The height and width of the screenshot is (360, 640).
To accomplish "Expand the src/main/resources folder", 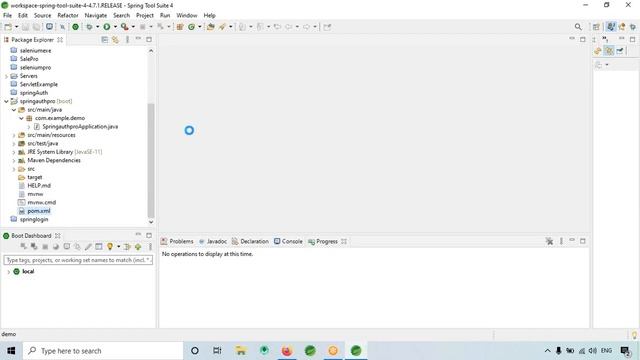I will coord(14,135).
